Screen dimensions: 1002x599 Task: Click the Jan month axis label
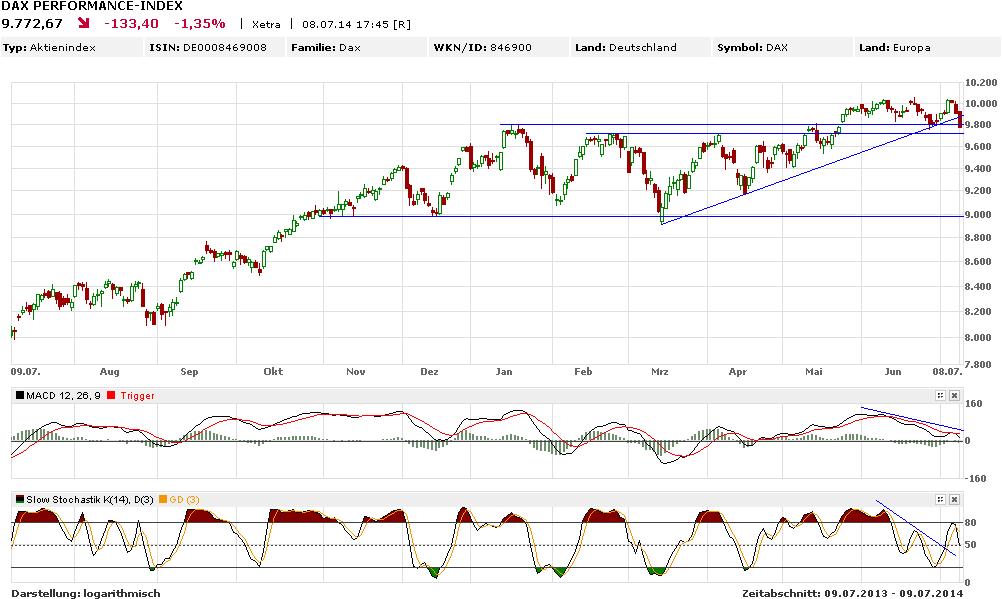[504, 371]
